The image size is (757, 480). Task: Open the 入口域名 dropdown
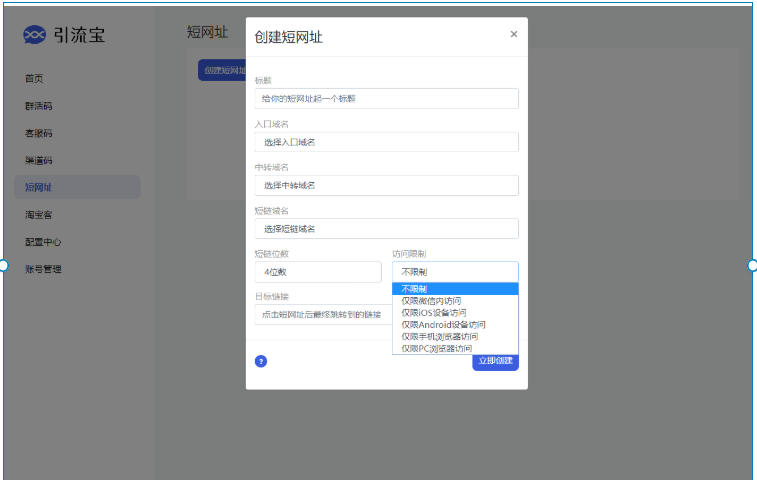[x=386, y=142]
